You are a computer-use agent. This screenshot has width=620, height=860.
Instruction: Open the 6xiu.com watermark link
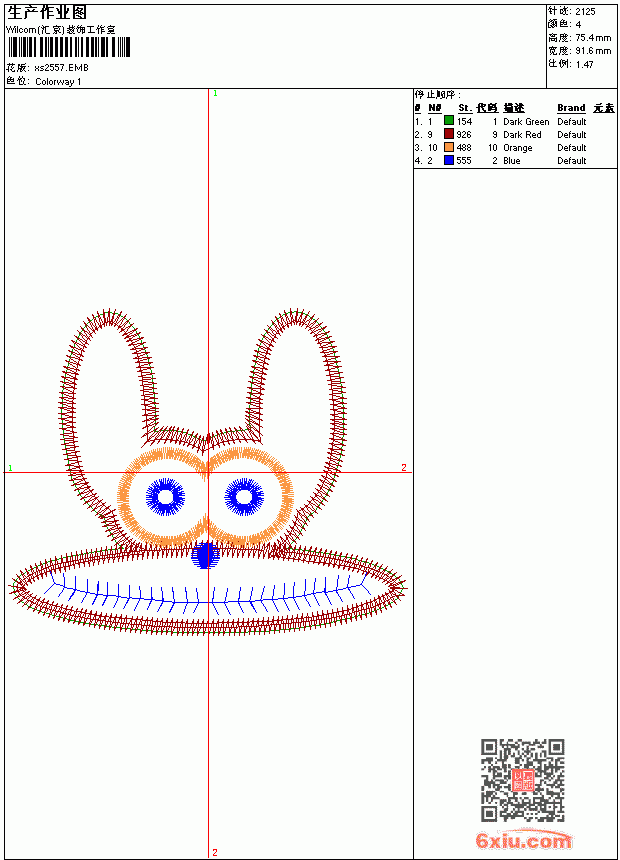524,840
